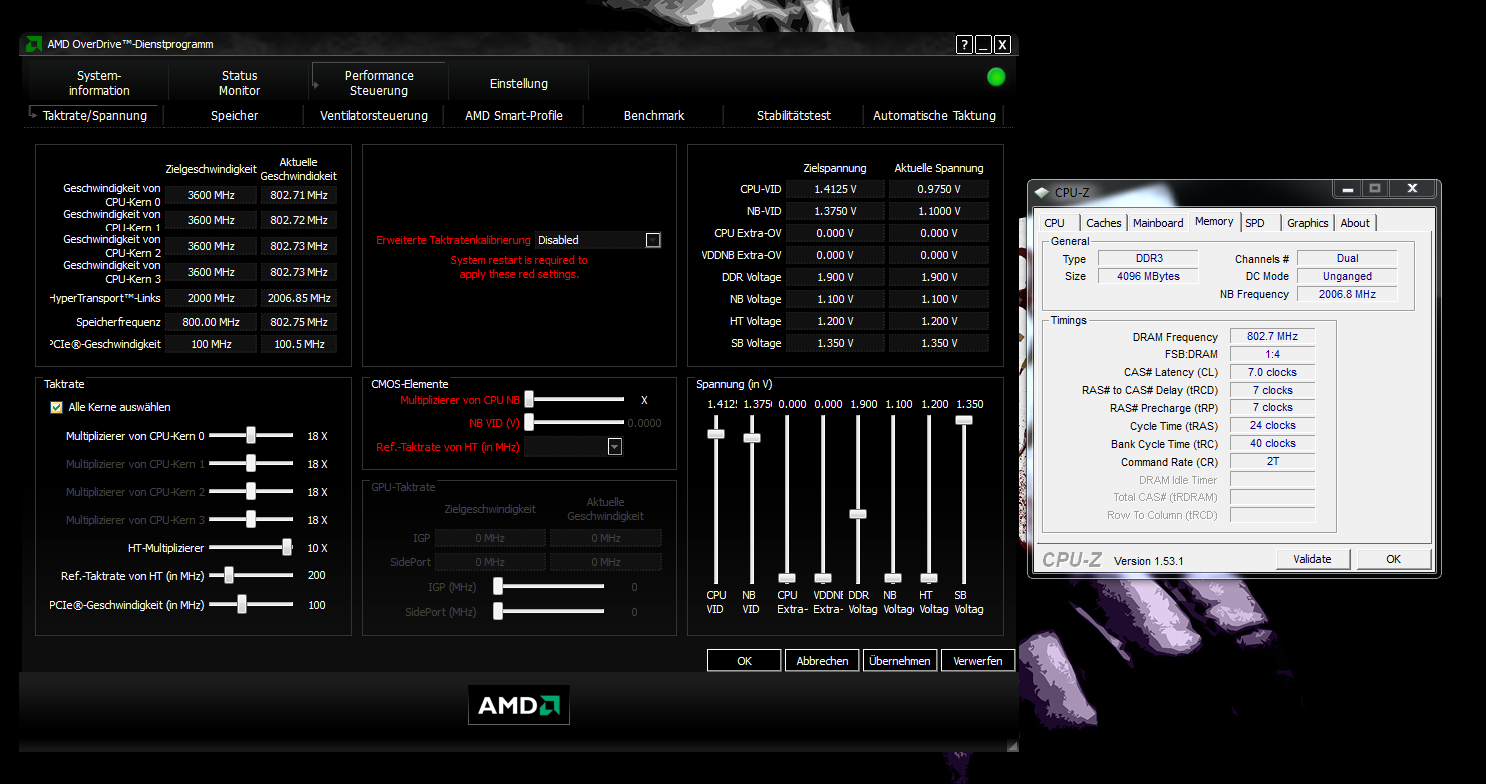Click the NB Voltage vertical slider handle
The image size is (1486, 784).
pos(893,578)
